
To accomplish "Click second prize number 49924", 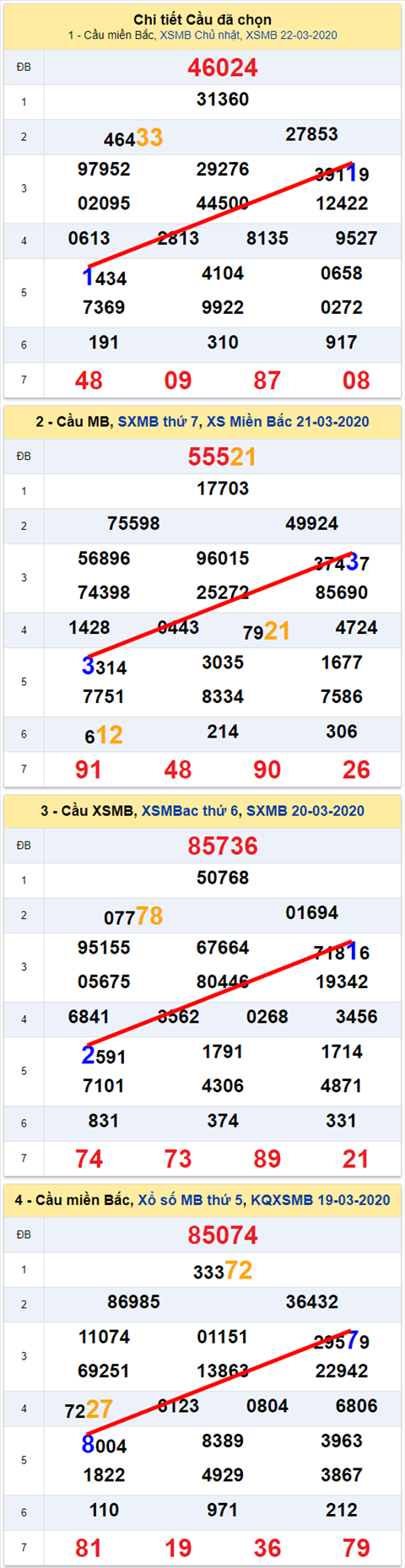I will (x=312, y=523).
